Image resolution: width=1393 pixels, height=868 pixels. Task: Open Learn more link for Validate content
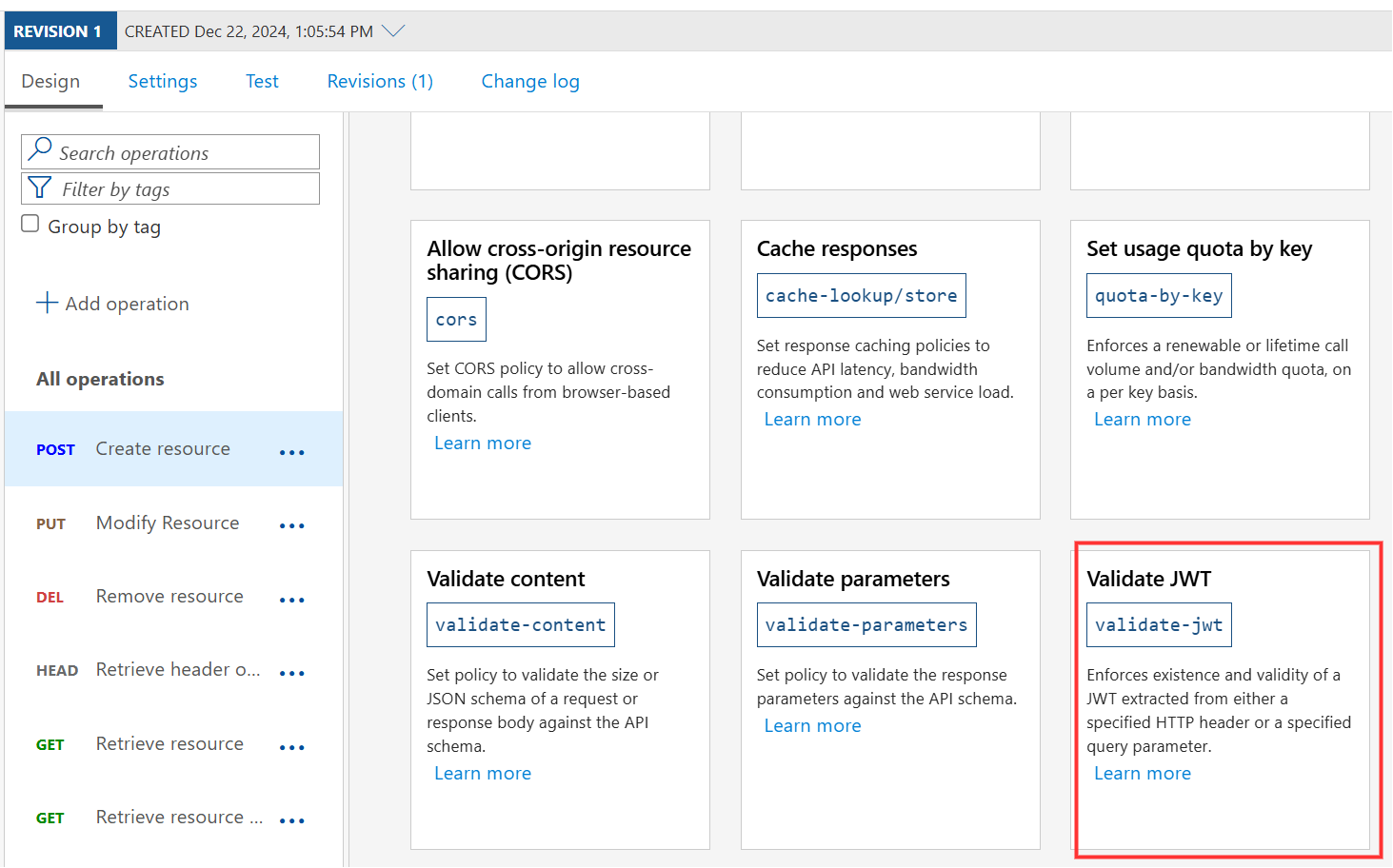click(x=483, y=774)
